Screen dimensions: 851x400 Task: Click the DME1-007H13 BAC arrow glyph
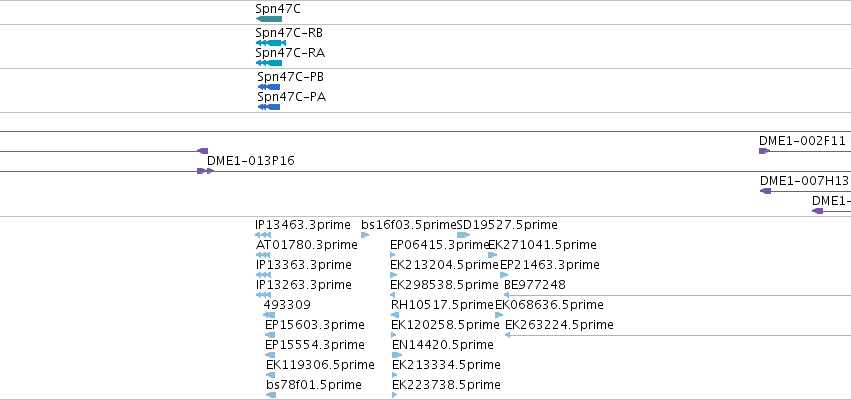tap(766, 191)
